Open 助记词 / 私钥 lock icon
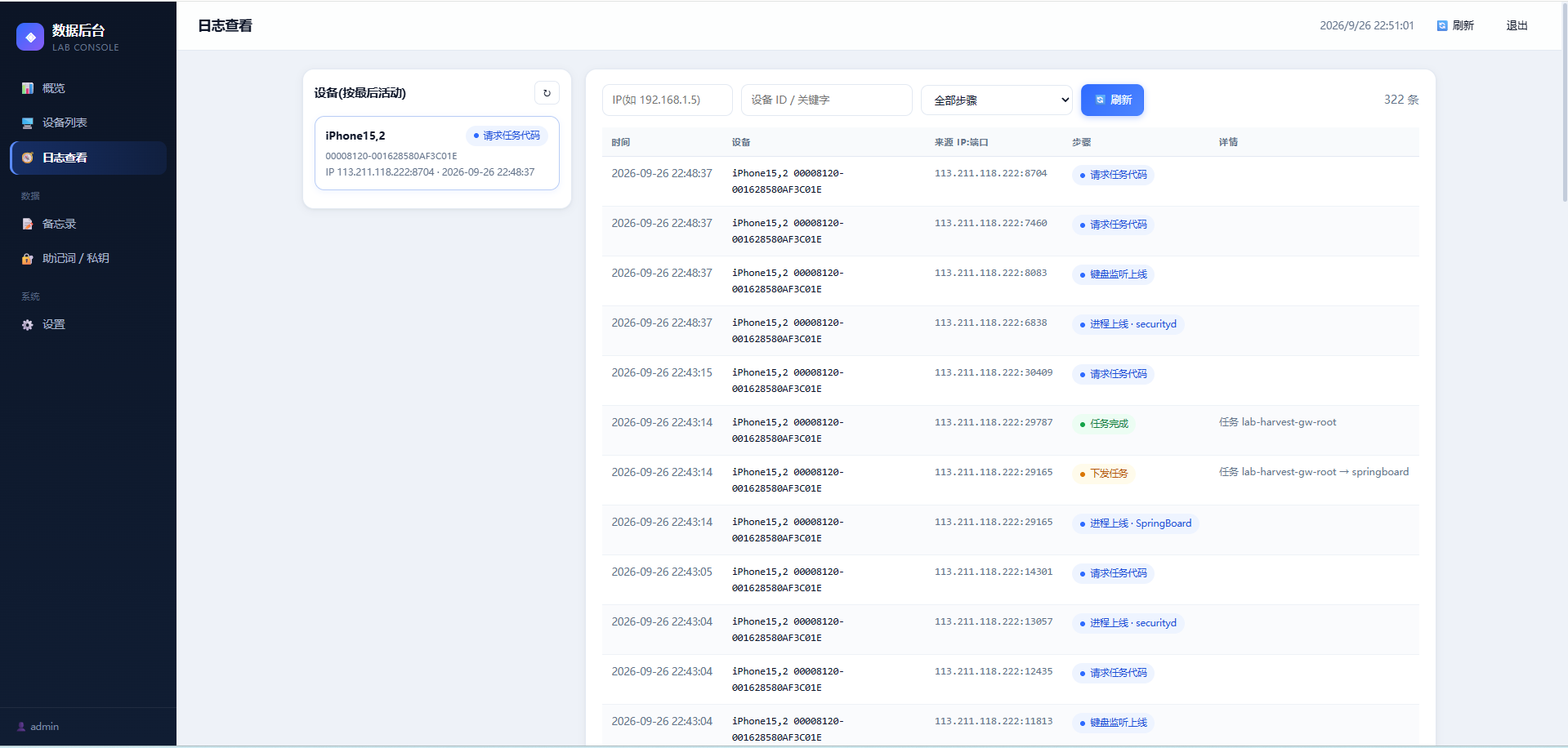 (x=28, y=258)
